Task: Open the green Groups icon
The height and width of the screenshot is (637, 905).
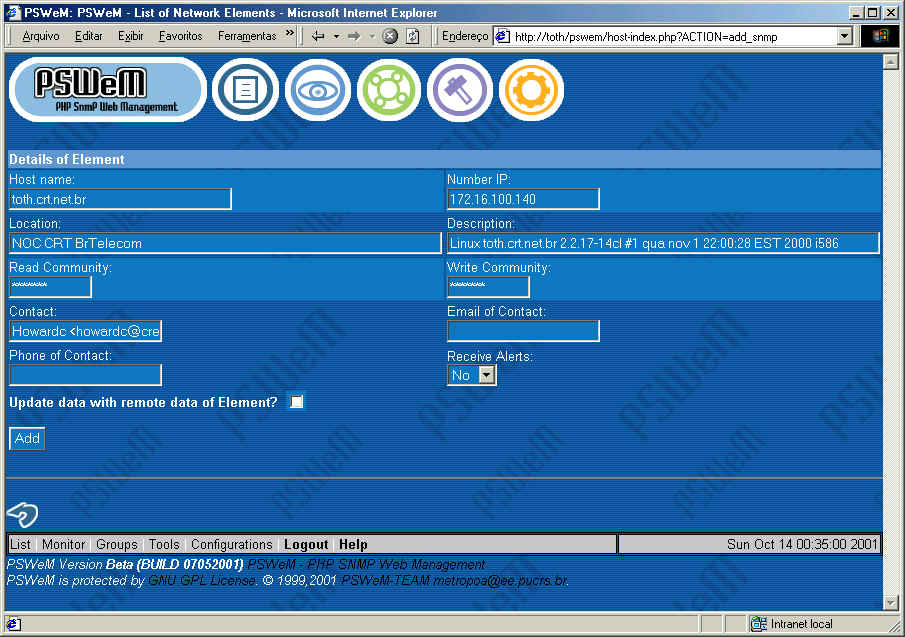Action: click(x=389, y=90)
